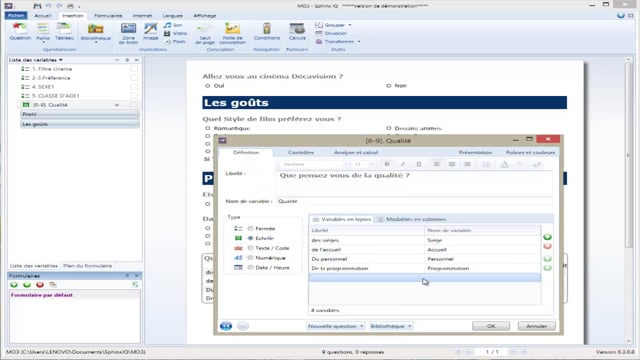Click the blue back arrows in the dialog

tap(226, 326)
